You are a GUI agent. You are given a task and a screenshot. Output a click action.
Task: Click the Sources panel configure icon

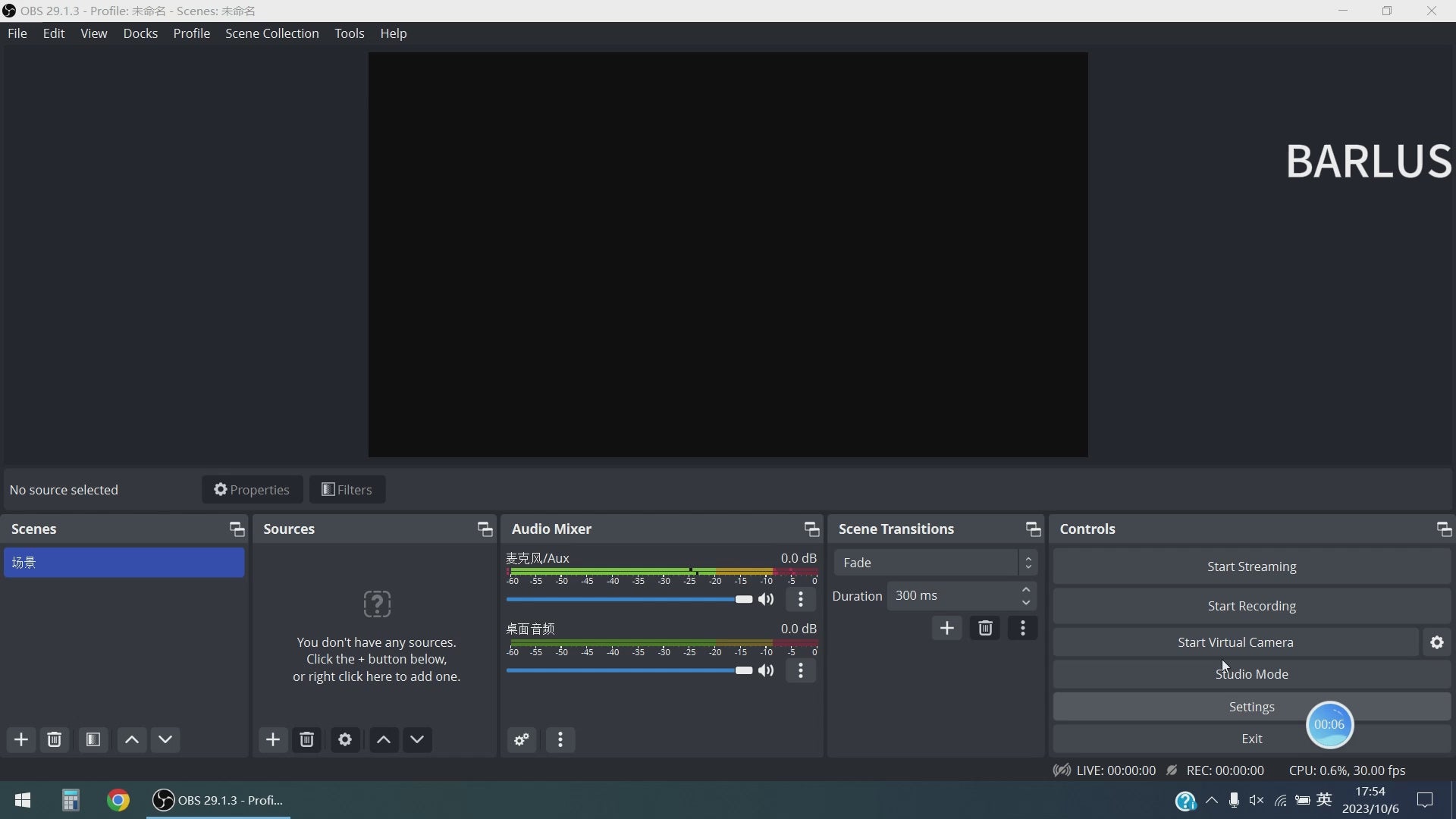(345, 740)
